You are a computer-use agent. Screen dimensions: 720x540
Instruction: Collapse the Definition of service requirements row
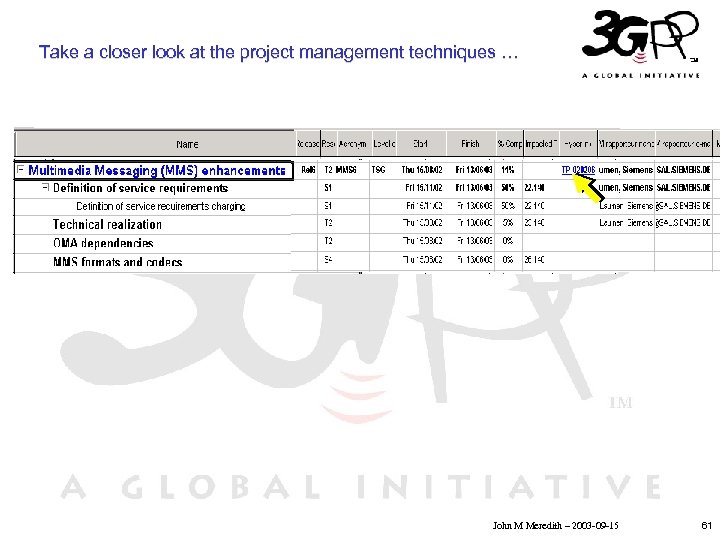point(45,187)
